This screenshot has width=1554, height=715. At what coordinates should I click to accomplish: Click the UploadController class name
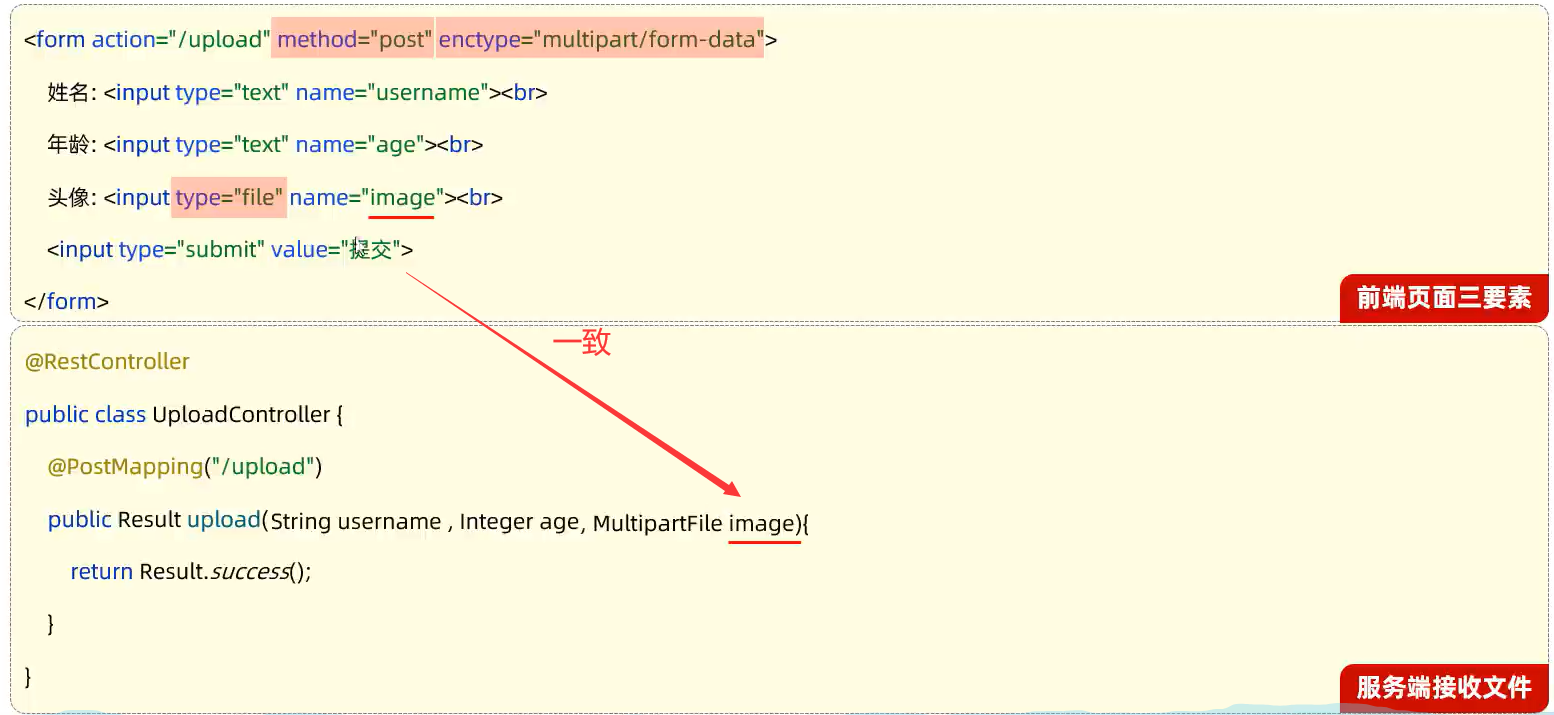click(x=241, y=415)
